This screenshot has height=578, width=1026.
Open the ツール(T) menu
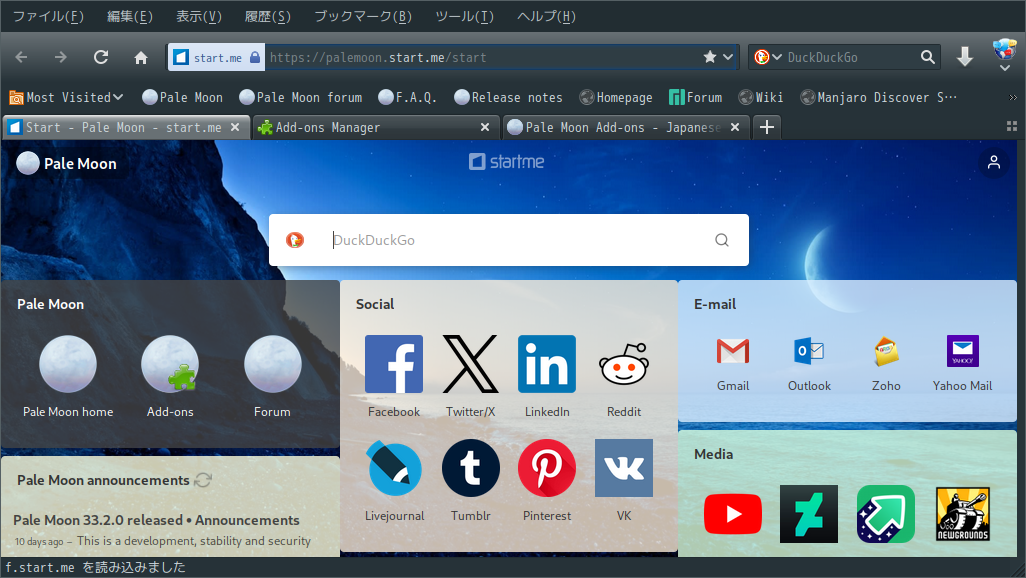[465, 16]
